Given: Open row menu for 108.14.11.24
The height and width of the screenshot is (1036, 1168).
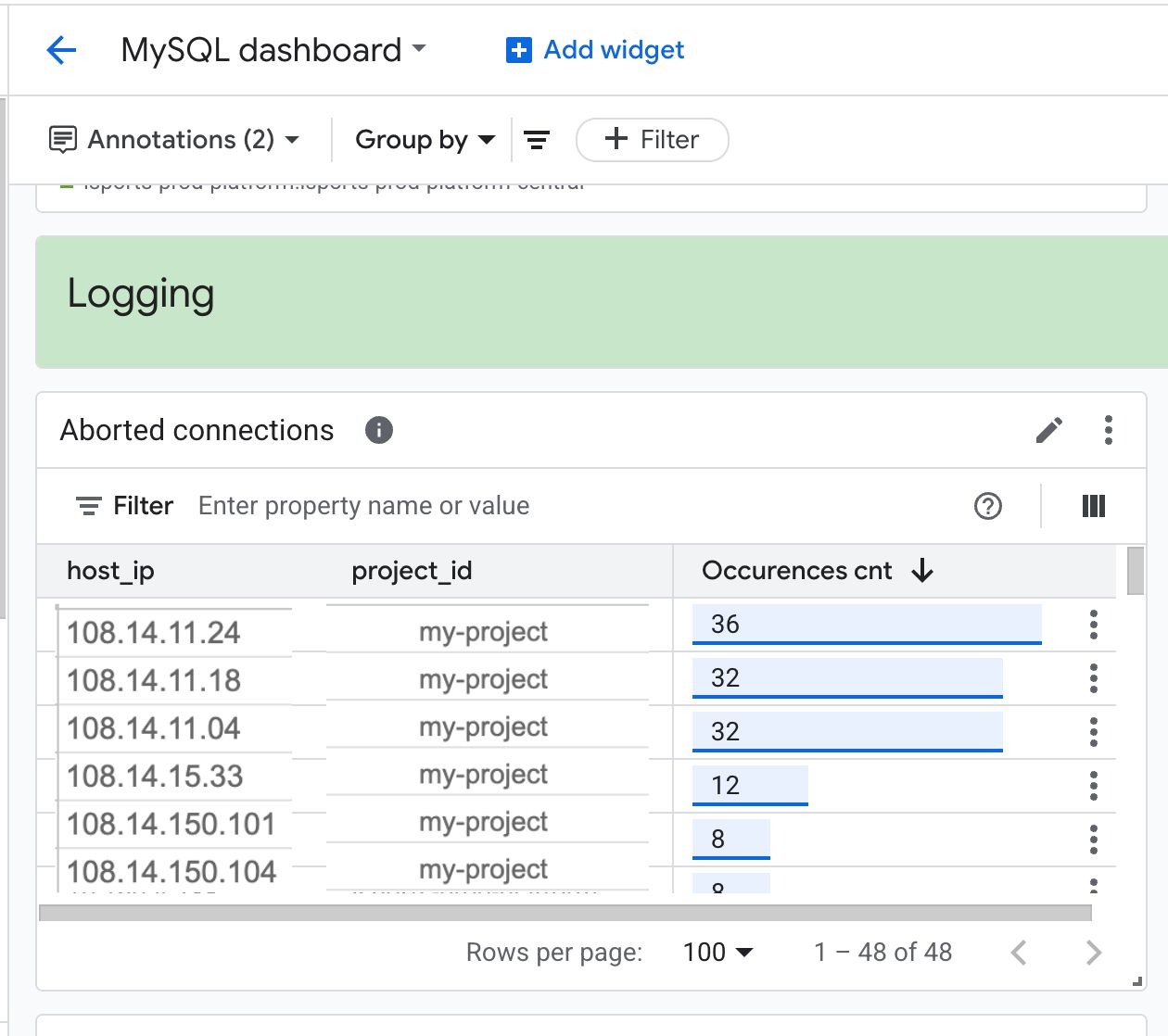Looking at the screenshot, I should point(1094,625).
